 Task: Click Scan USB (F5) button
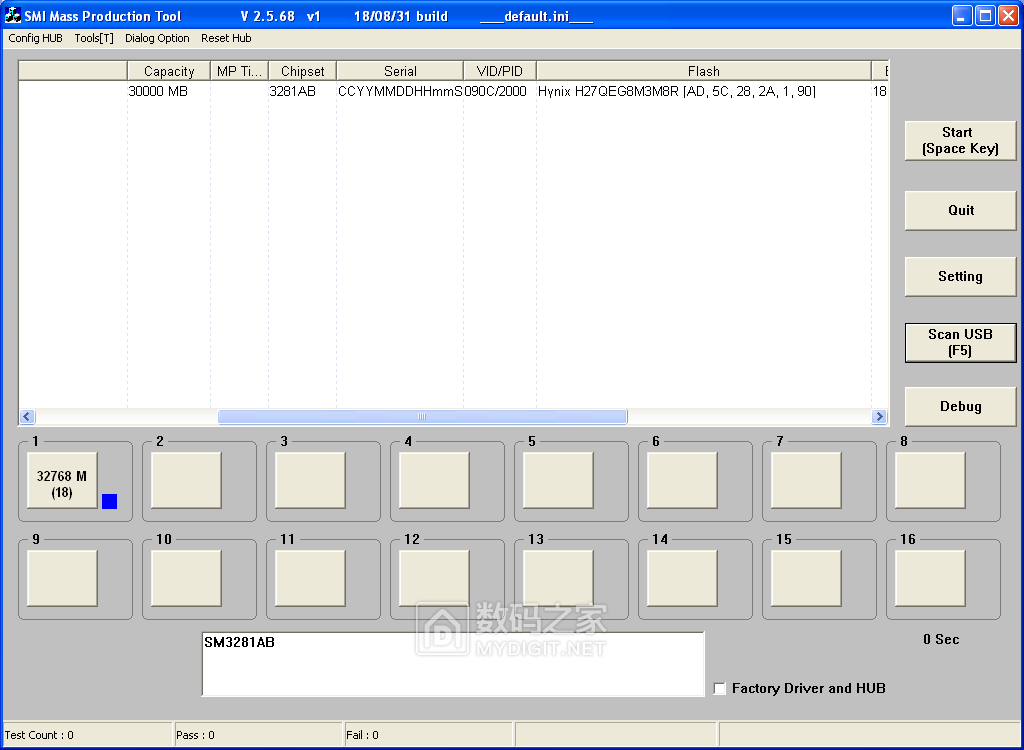[x=960, y=342]
